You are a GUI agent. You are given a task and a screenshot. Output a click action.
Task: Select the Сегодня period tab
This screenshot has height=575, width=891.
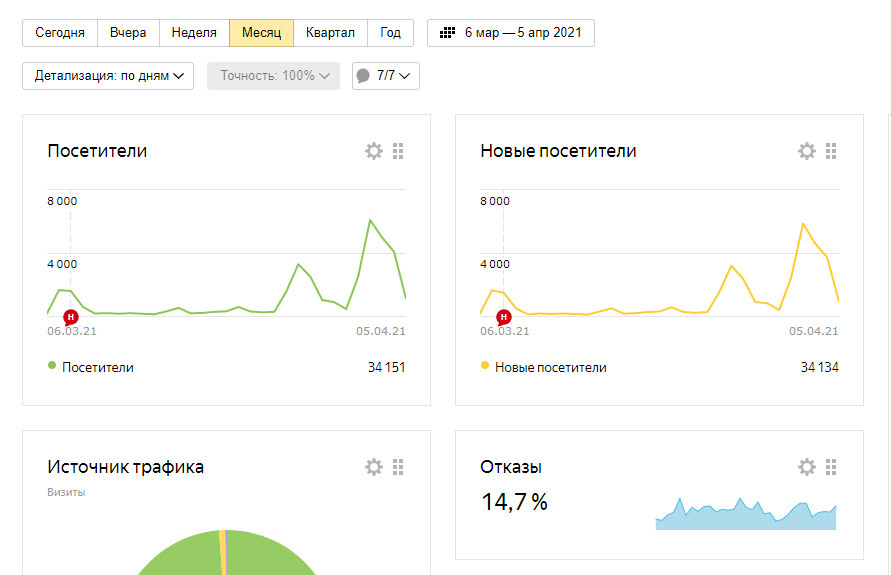(x=60, y=33)
